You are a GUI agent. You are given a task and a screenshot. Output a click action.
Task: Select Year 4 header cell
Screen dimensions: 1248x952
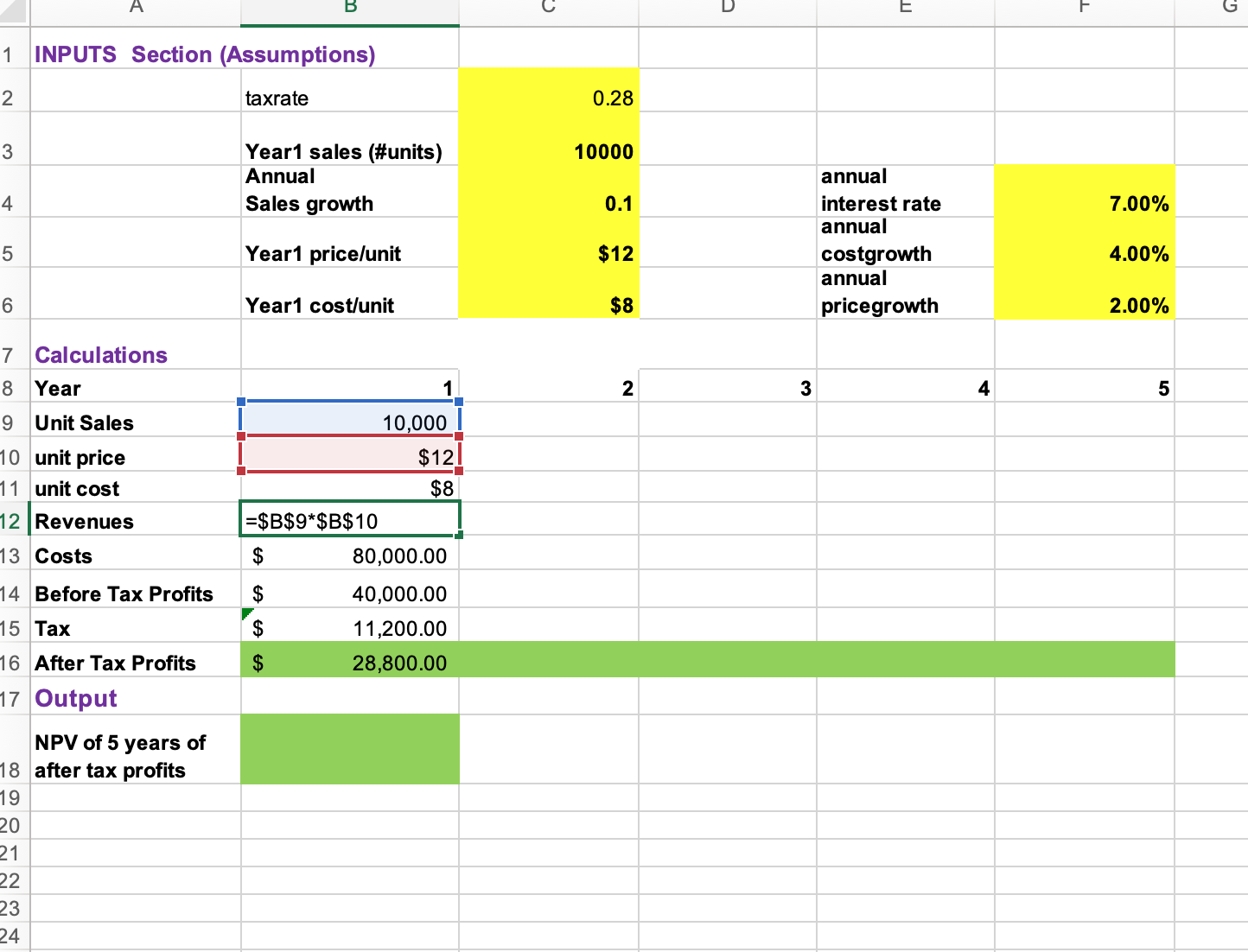coord(906,386)
